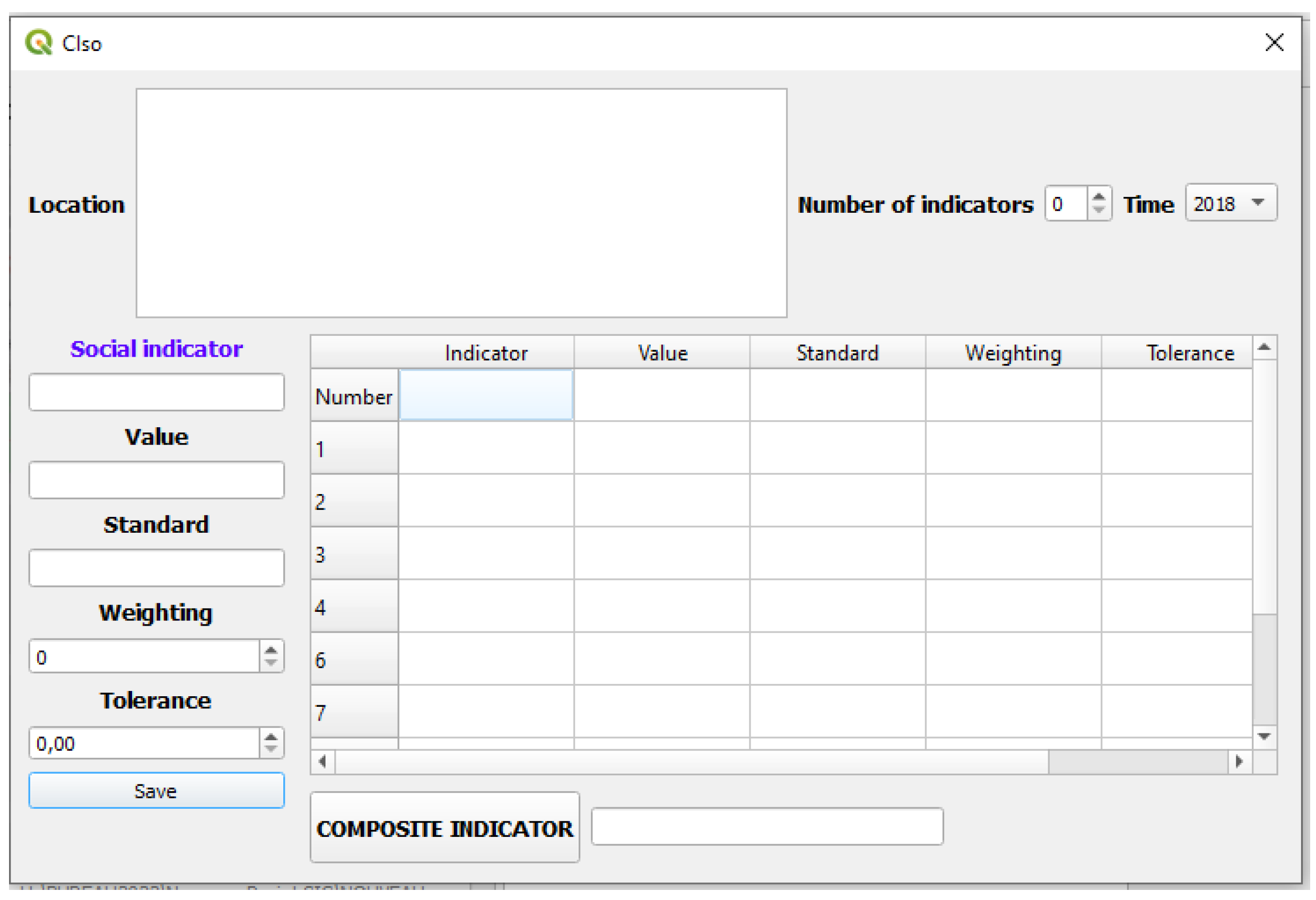Image resolution: width=1316 pixels, height=900 pixels.
Task: Focus the Value text field
Action: pyautogui.click(x=156, y=480)
